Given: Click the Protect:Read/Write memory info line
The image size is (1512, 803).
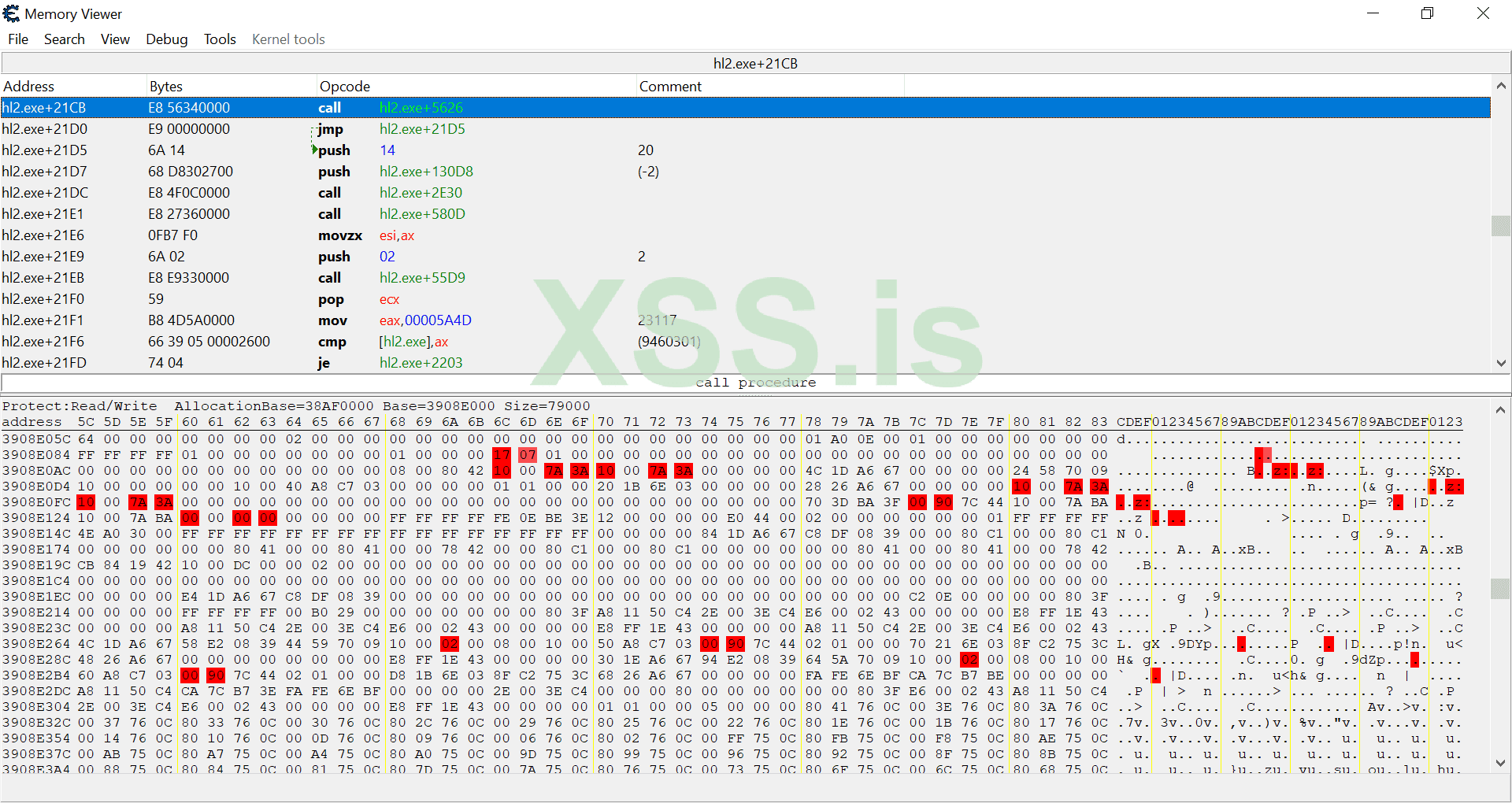Looking at the screenshot, I should 296,406.
